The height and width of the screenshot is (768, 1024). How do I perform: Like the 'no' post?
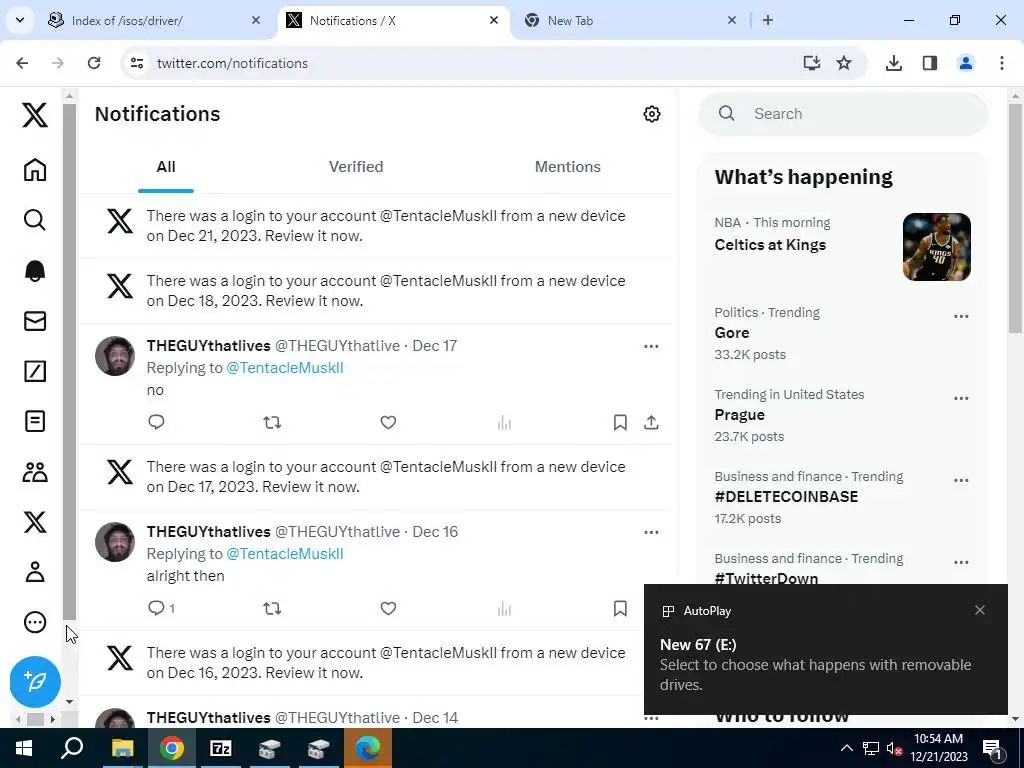(388, 423)
